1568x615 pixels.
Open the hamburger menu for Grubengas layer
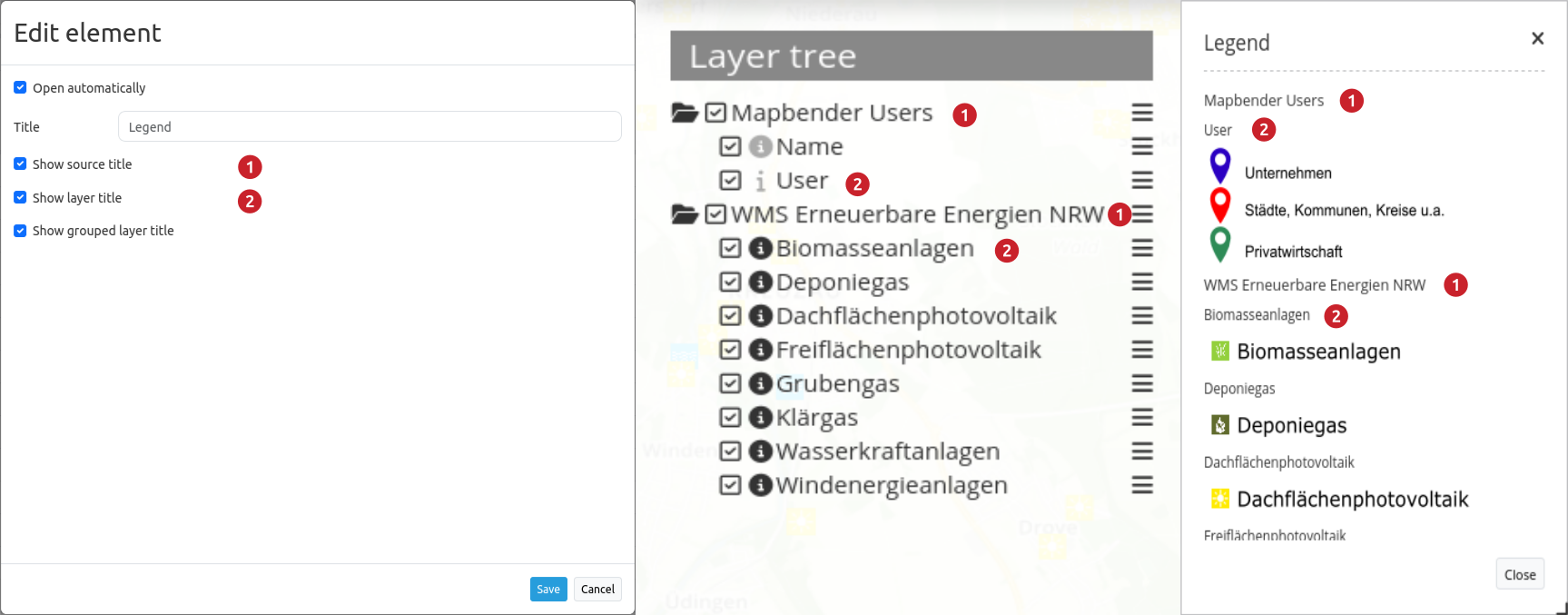[x=1142, y=383]
